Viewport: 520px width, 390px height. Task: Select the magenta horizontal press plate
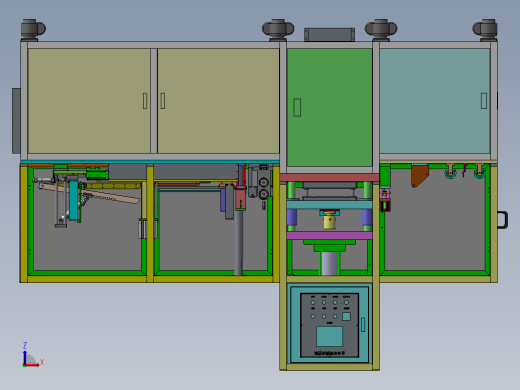click(329, 236)
